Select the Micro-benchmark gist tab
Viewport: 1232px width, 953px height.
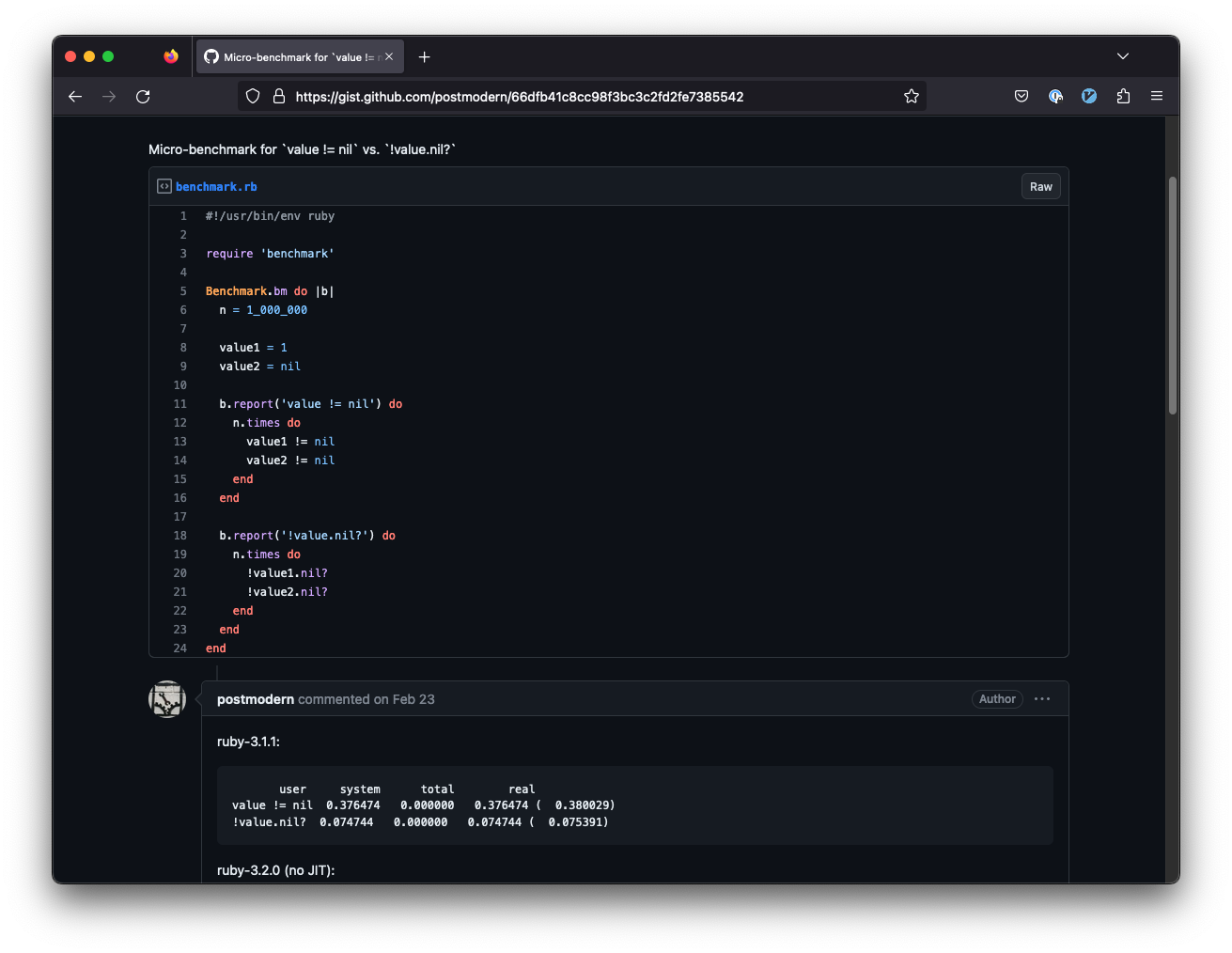point(299,56)
